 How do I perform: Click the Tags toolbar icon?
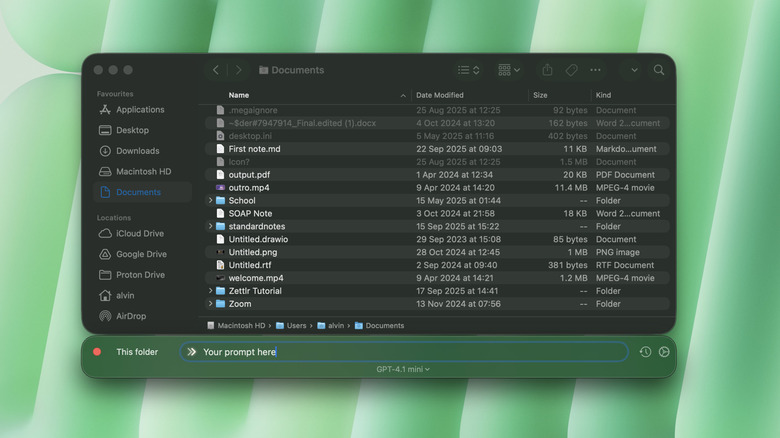[x=571, y=70]
